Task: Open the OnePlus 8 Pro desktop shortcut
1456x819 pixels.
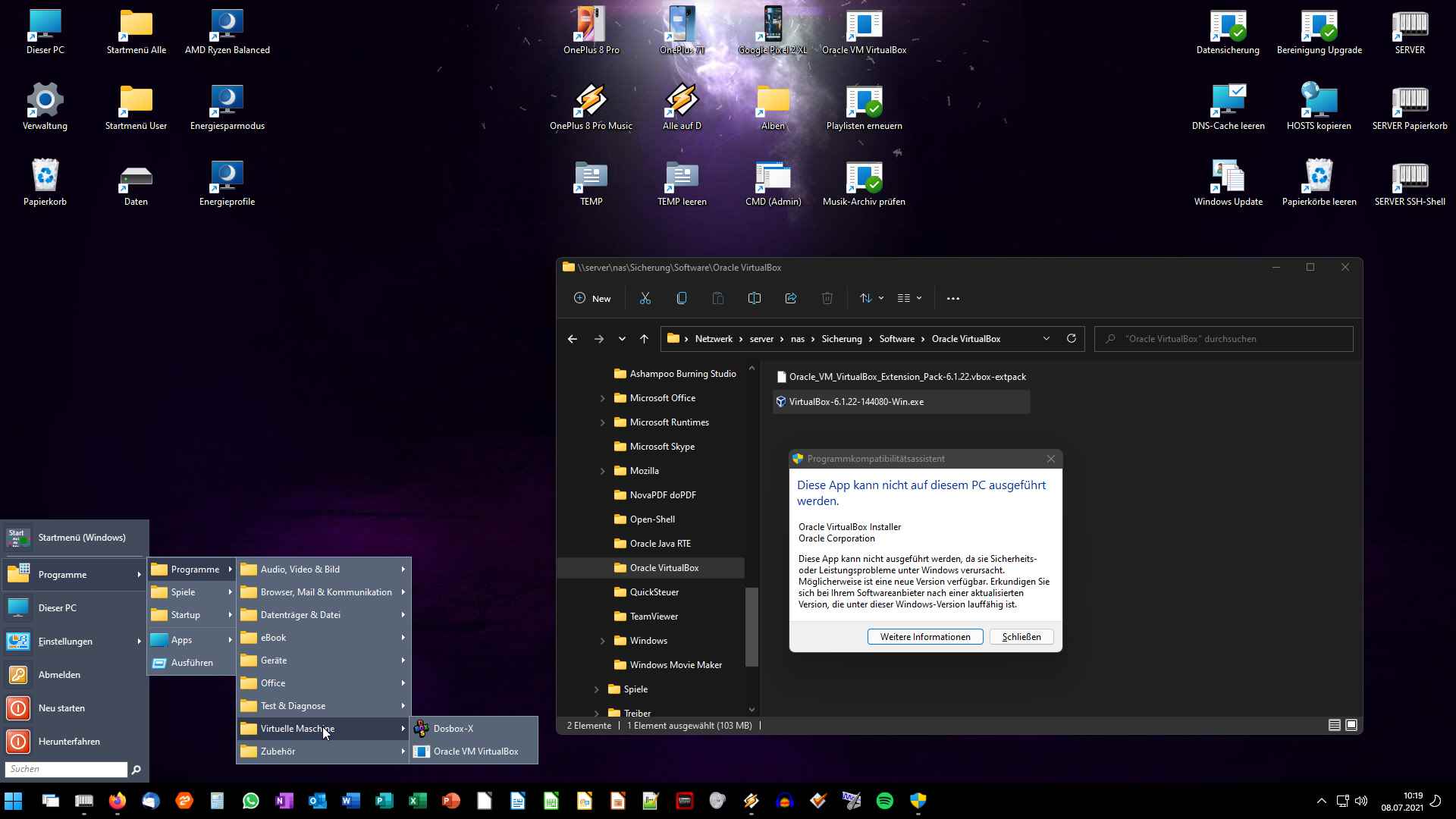Action: click(x=591, y=30)
